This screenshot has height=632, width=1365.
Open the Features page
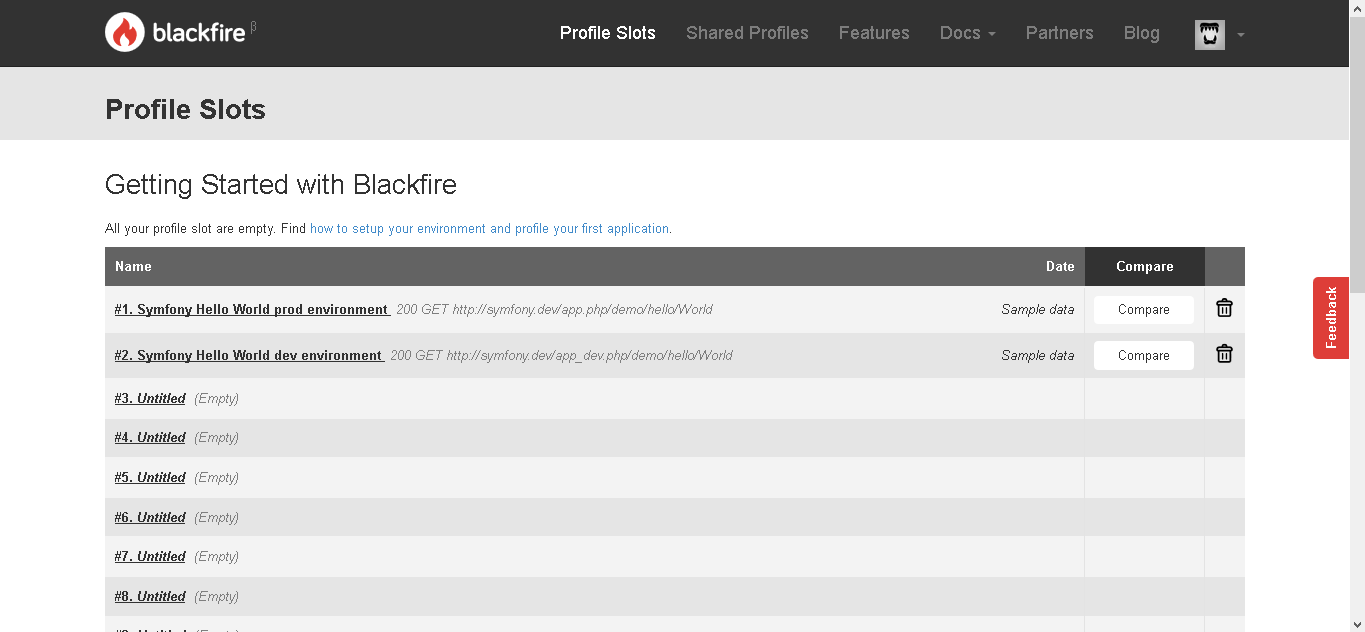click(x=874, y=33)
